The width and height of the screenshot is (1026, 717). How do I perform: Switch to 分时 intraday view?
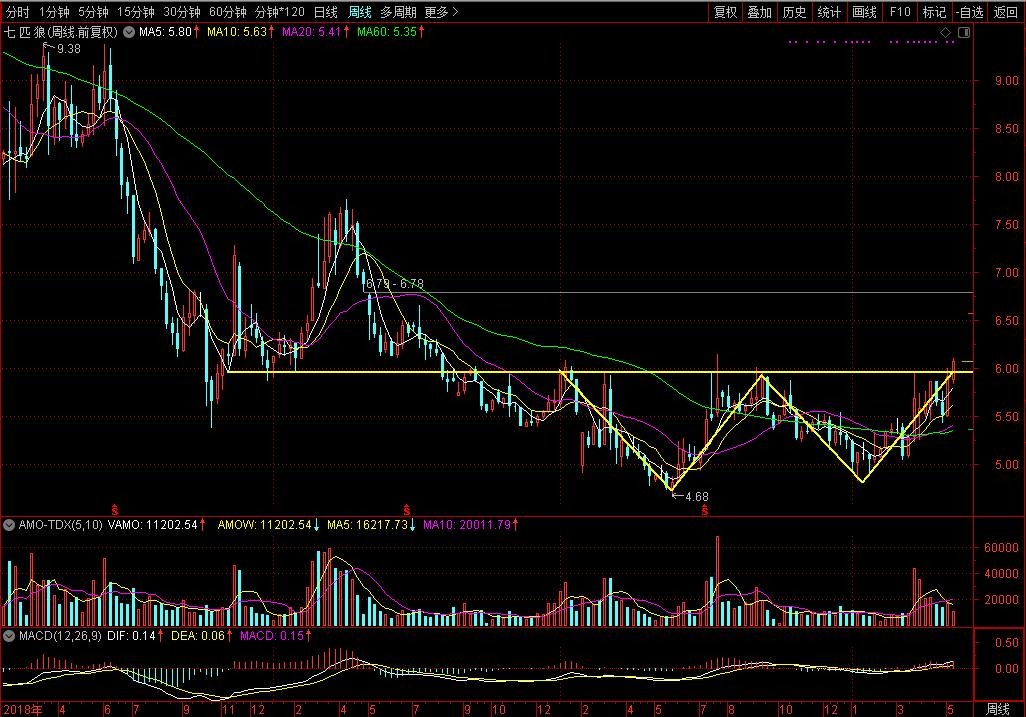18,12
